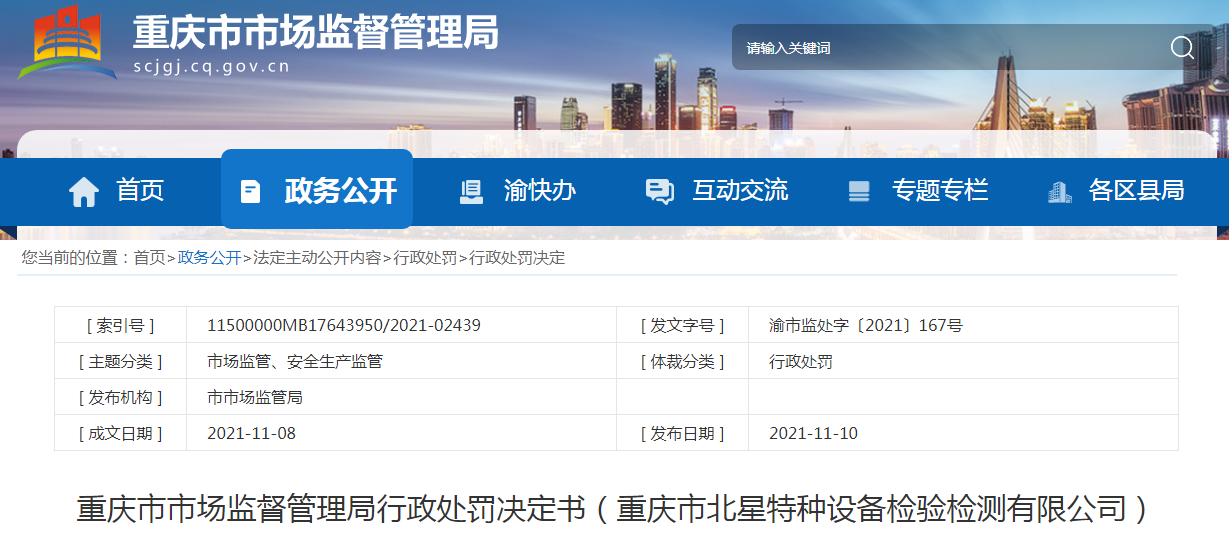Follow the 行政处罚 breadcrumb link
The height and width of the screenshot is (535, 1229).
[x=425, y=258]
